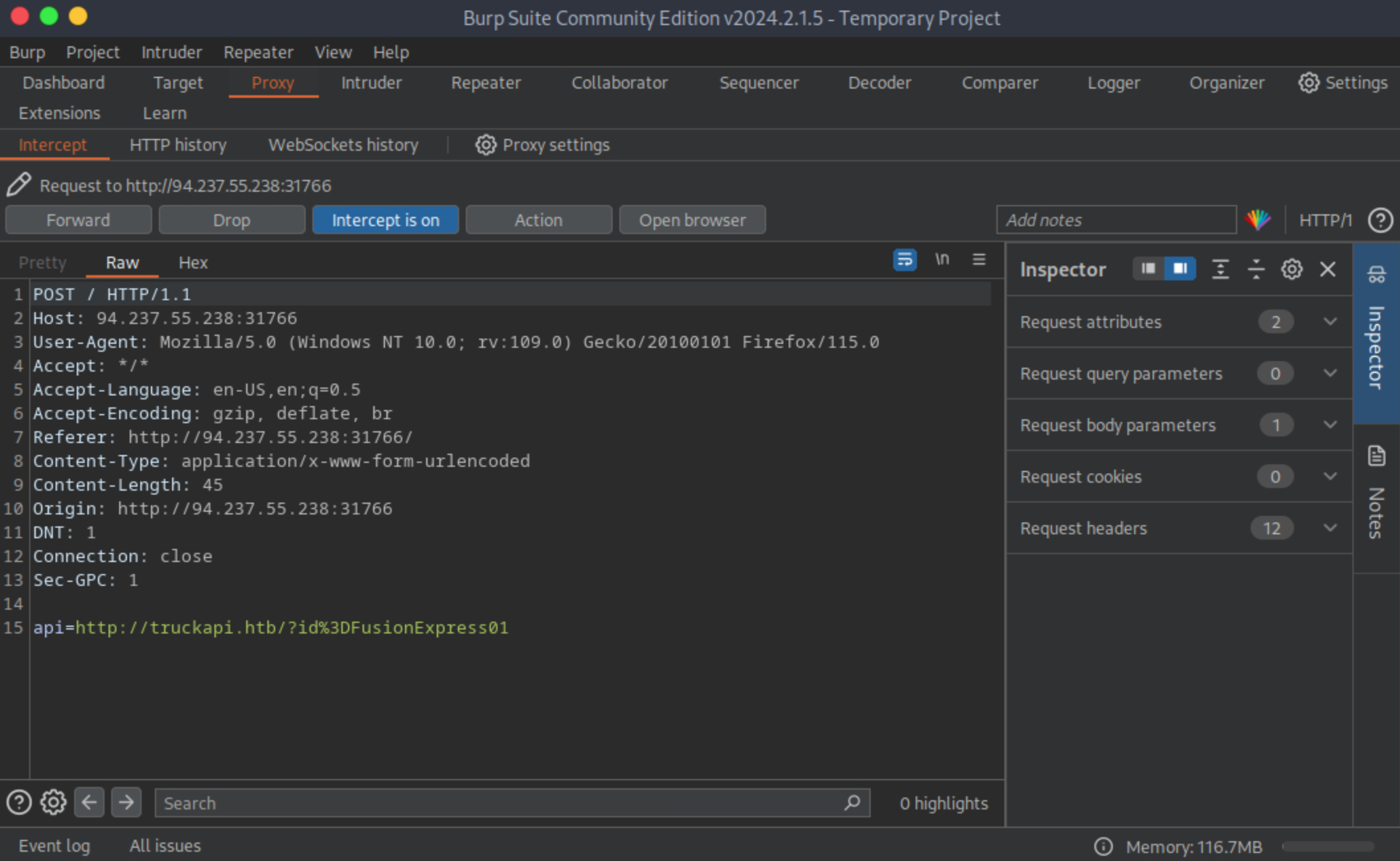Open the Action dropdown button

(539, 220)
